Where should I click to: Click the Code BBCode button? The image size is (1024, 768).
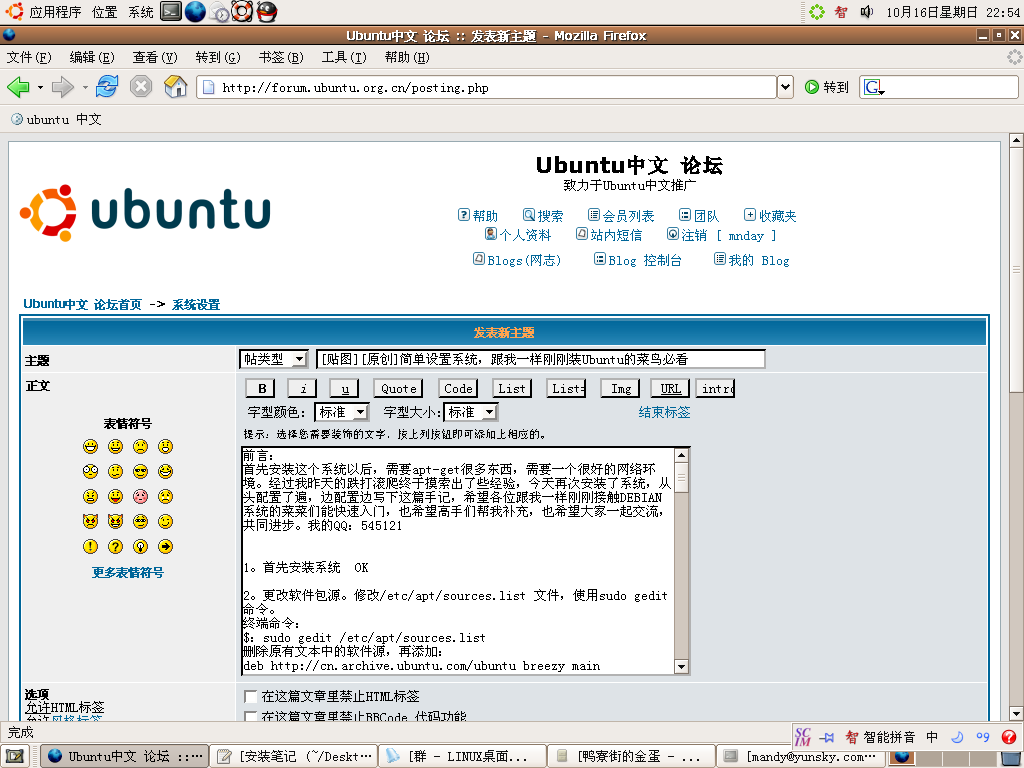[x=458, y=389]
